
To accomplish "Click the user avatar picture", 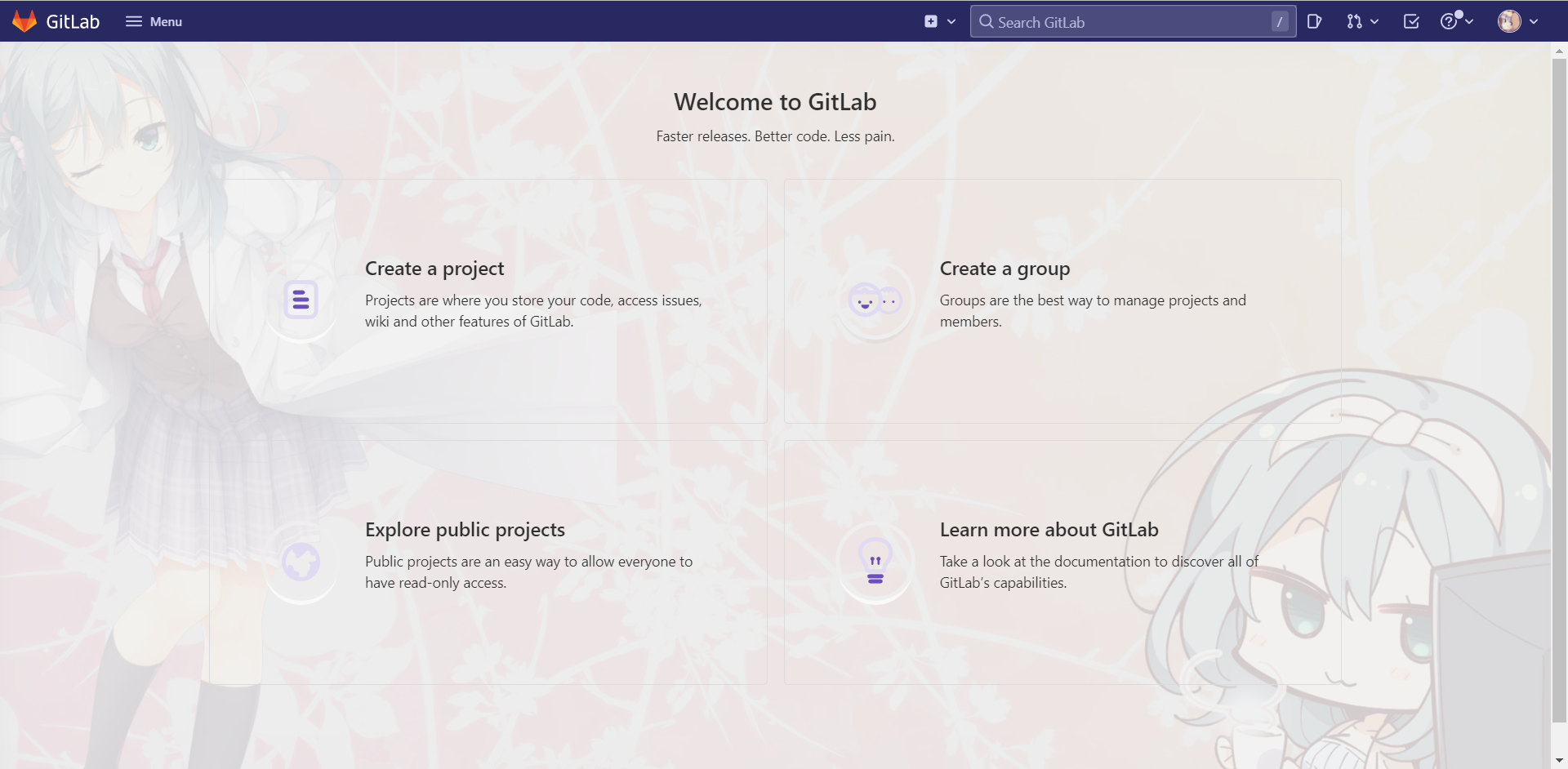I will (1509, 21).
